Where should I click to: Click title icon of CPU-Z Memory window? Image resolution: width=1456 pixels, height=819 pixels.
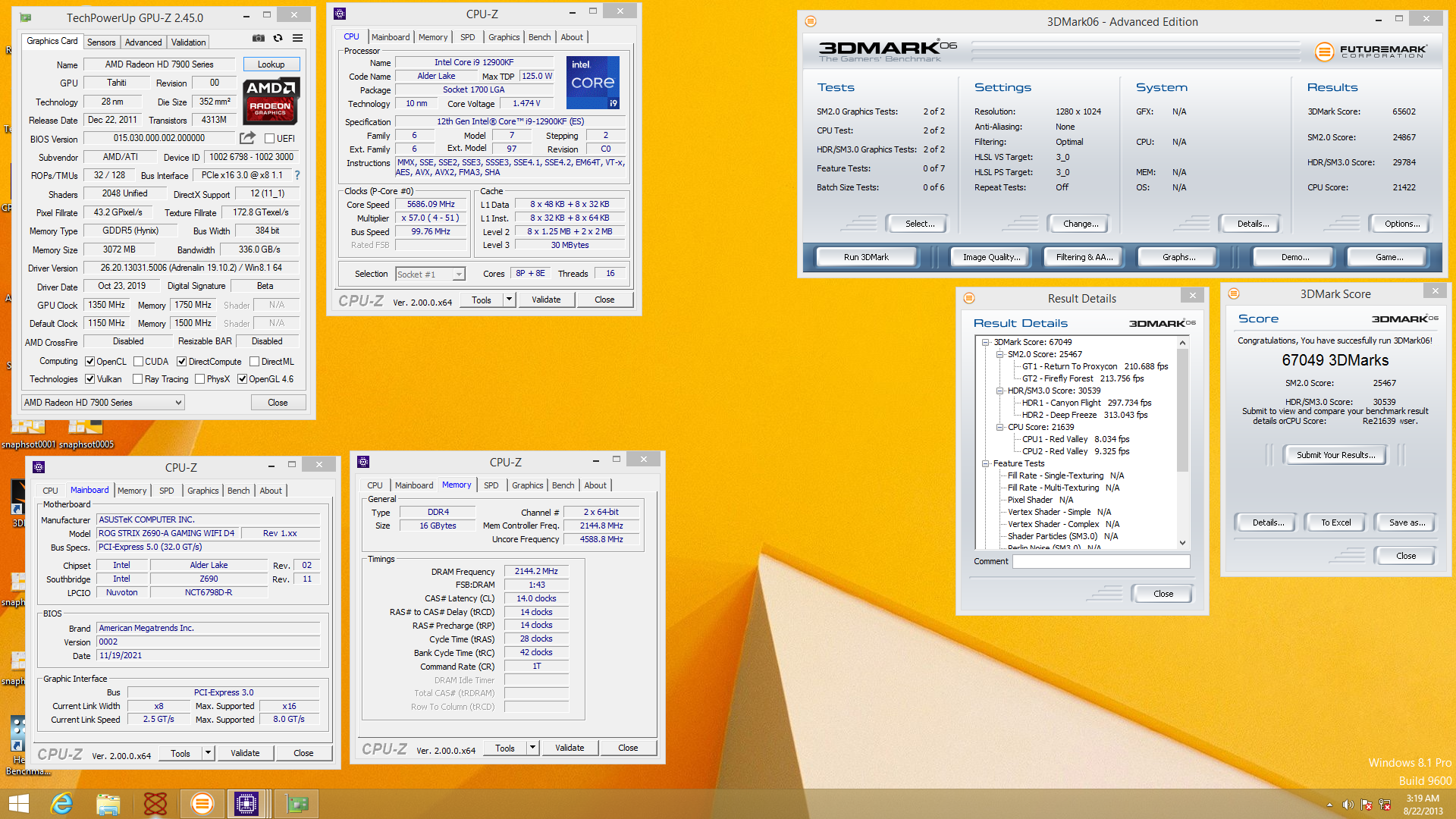363,462
